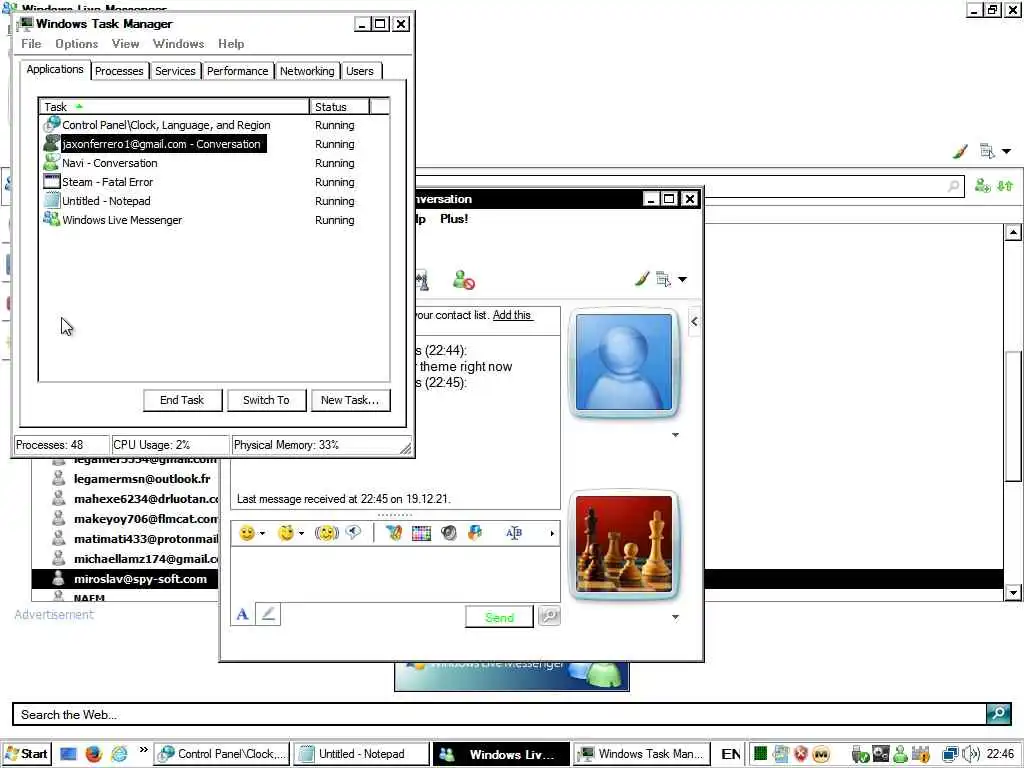Click the web search magnifier button

[999, 714]
